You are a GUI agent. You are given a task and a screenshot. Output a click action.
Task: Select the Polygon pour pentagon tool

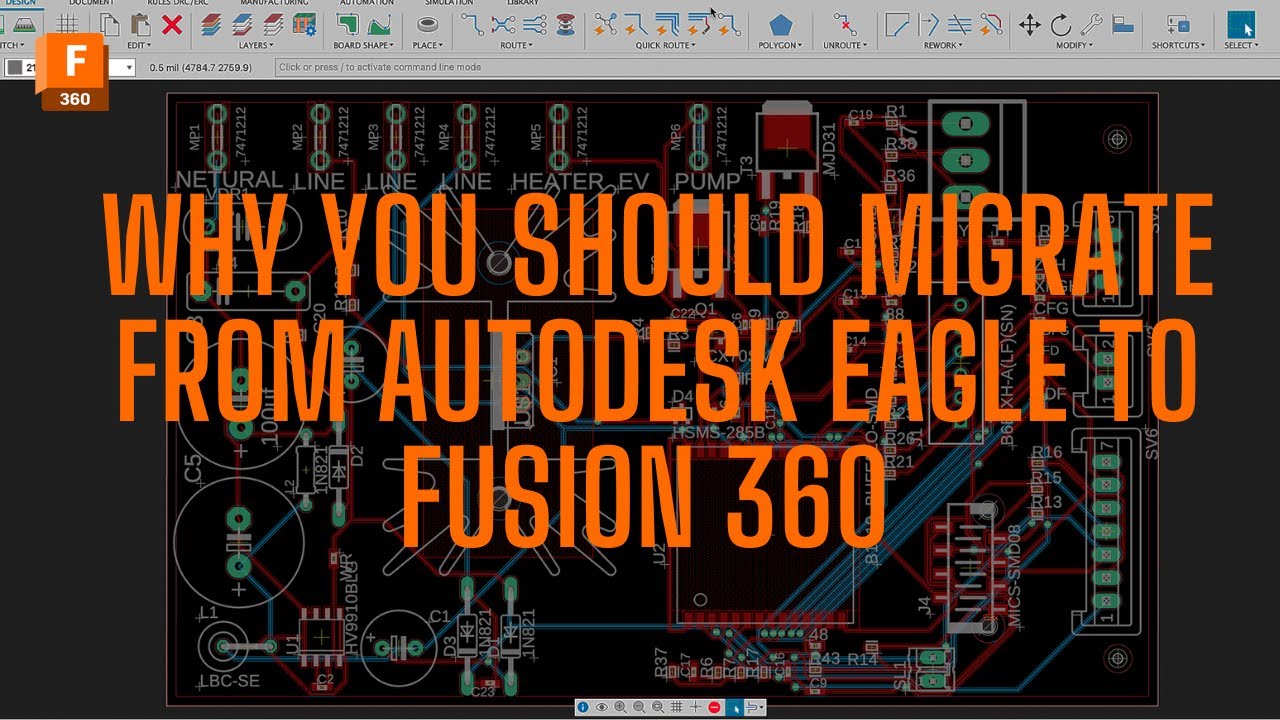780,26
